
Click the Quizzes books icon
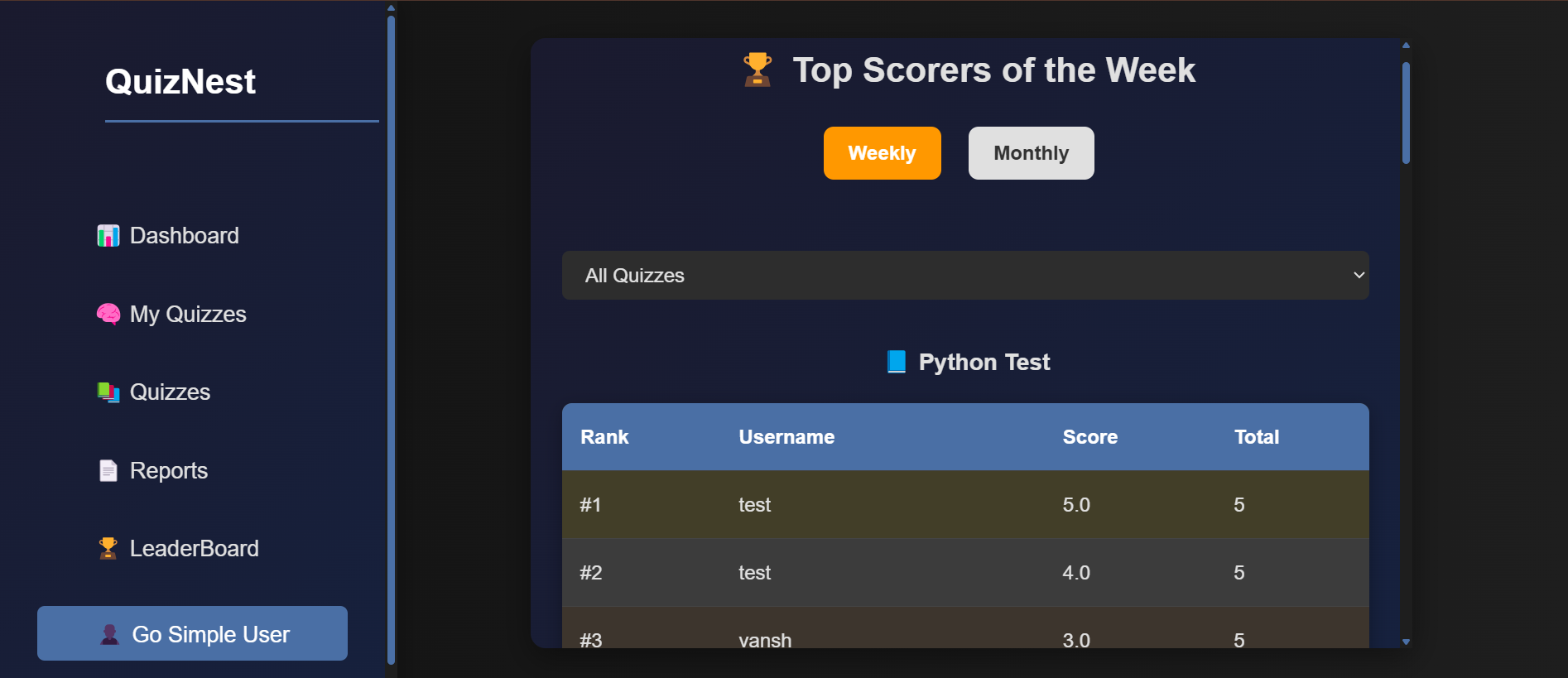click(108, 392)
